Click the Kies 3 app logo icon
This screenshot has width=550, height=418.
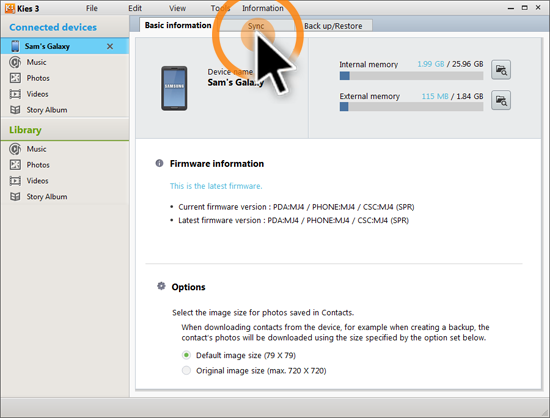tap(9, 8)
